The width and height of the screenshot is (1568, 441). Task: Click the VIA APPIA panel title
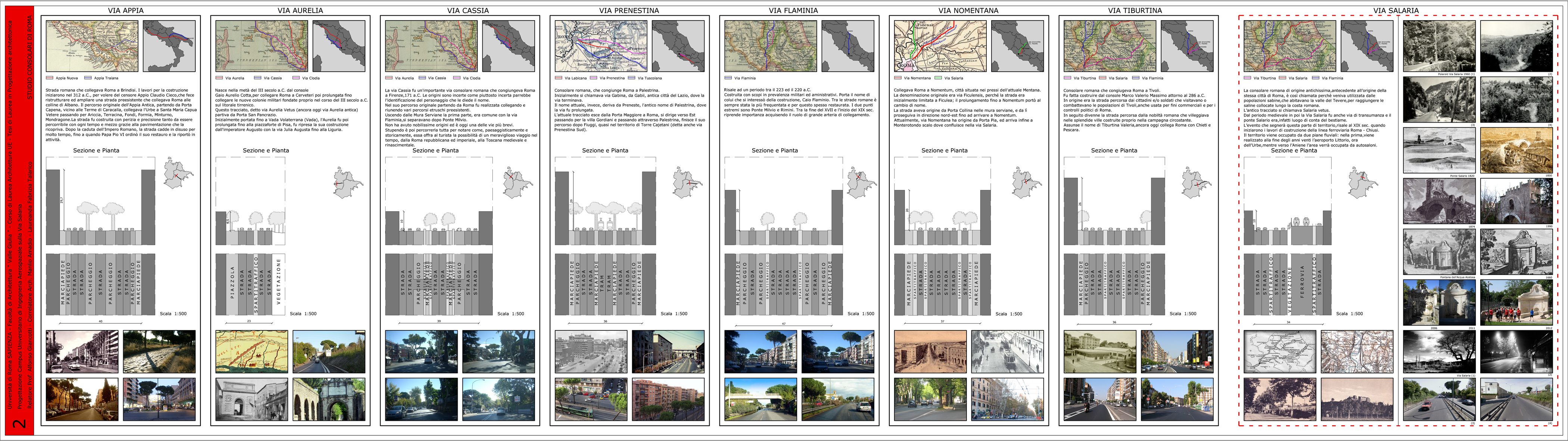pyautogui.click(x=125, y=10)
